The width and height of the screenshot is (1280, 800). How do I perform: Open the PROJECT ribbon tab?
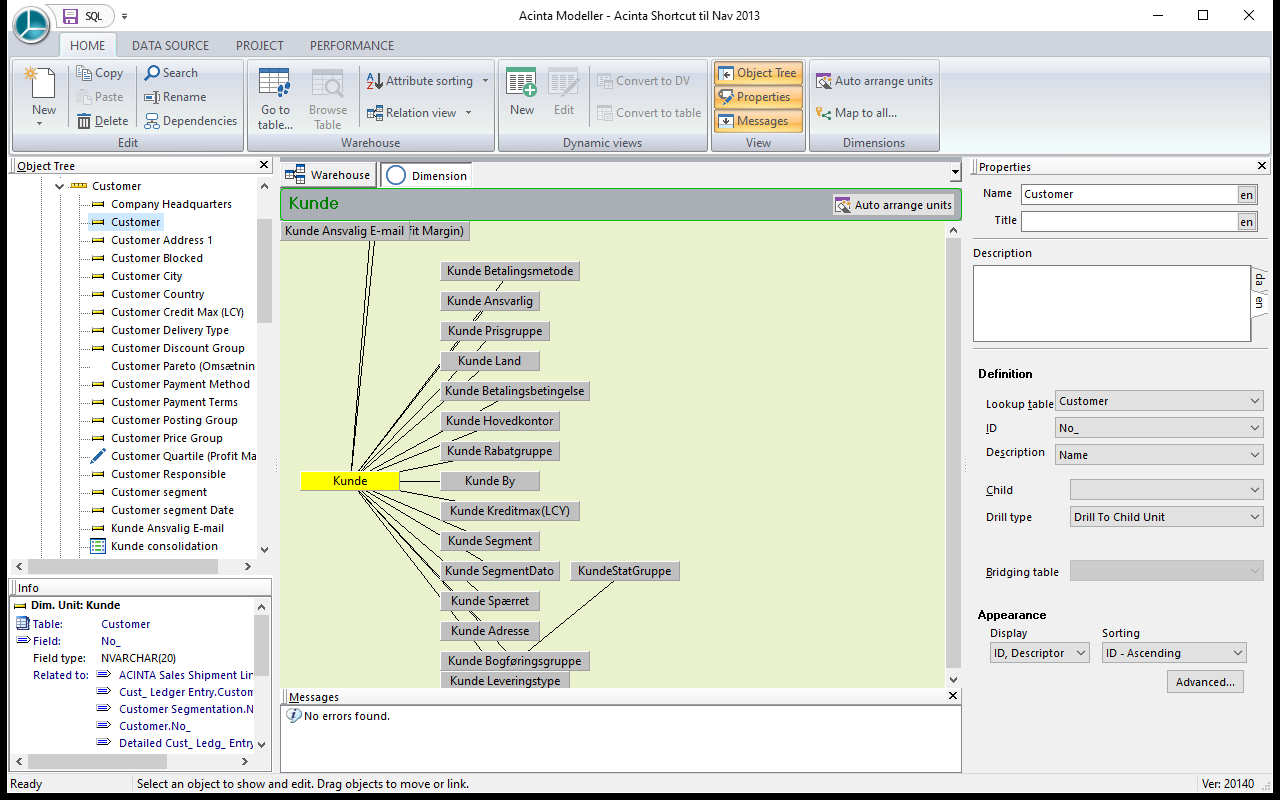(x=260, y=45)
